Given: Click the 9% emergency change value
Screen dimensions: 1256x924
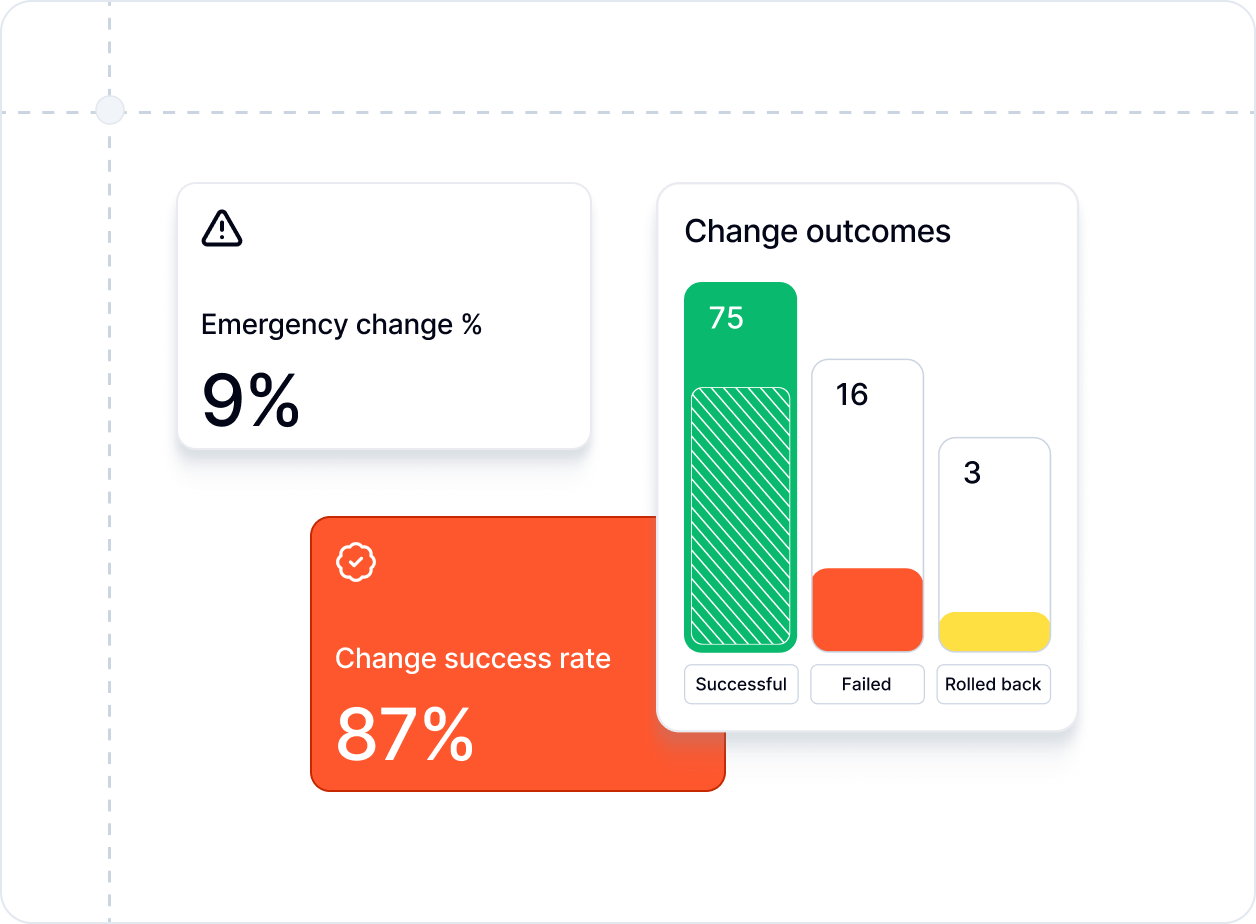Looking at the screenshot, I should pyautogui.click(x=250, y=401).
